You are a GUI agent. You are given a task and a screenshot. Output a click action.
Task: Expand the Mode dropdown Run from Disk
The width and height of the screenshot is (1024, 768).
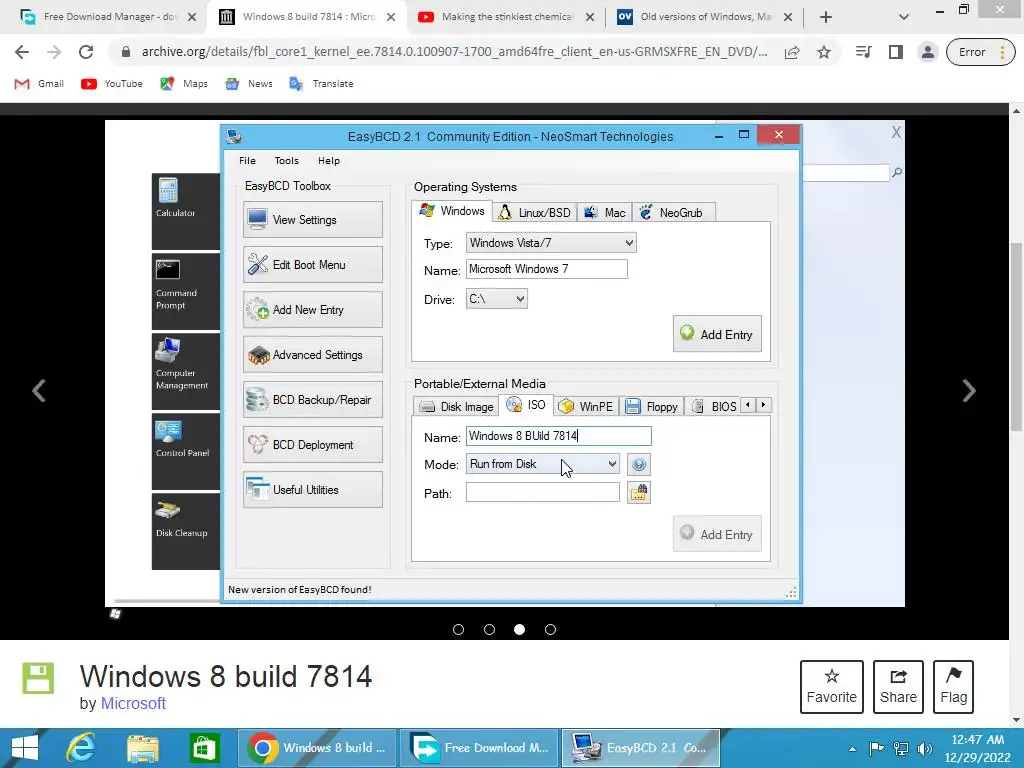pyautogui.click(x=543, y=464)
